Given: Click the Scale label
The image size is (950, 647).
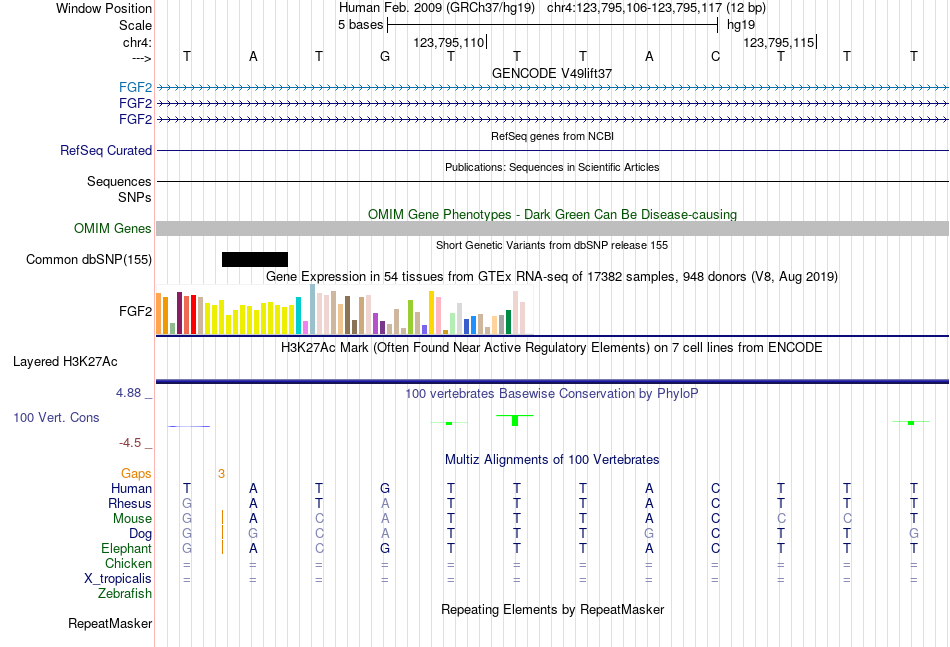Looking at the screenshot, I should tap(136, 25).
